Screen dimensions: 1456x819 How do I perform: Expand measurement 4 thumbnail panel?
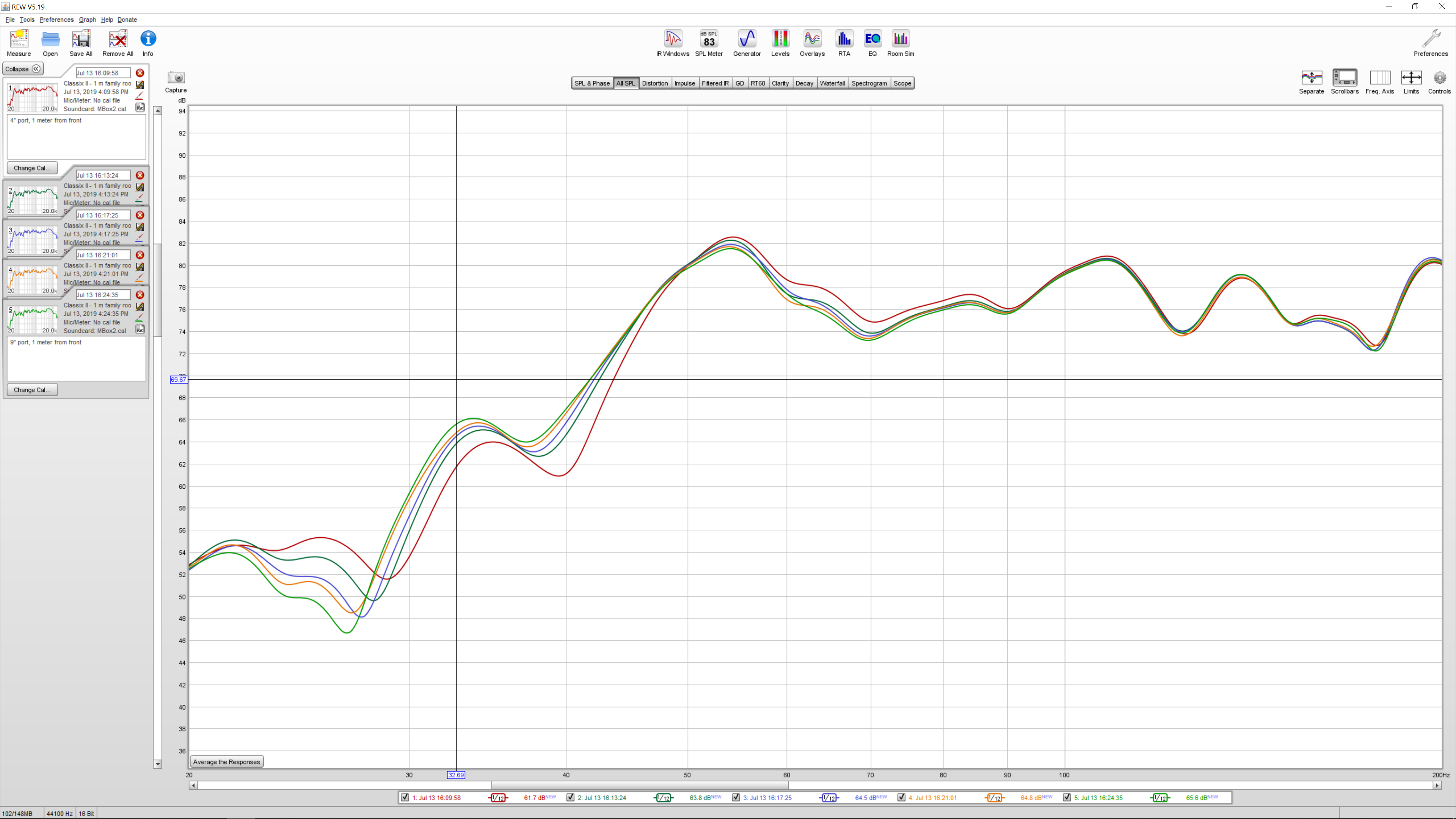[x=33, y=280]
